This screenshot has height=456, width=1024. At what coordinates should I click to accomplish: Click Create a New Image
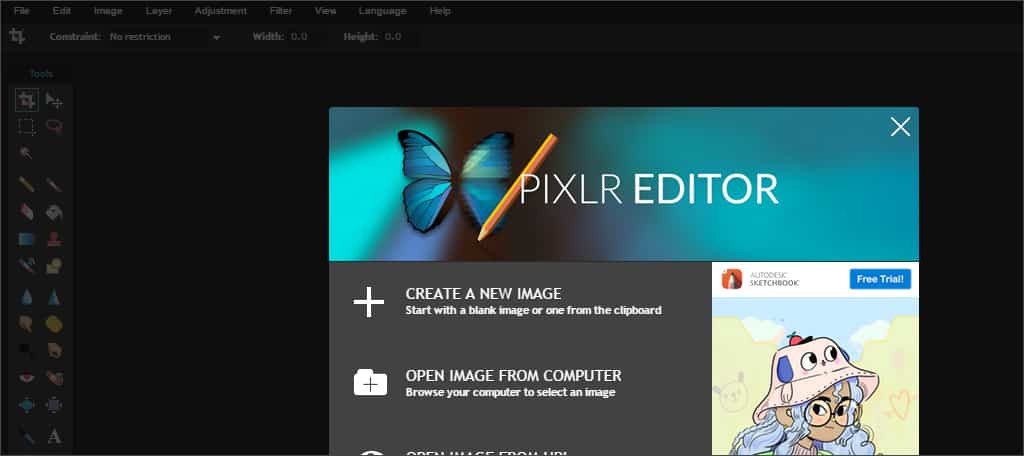483,301
